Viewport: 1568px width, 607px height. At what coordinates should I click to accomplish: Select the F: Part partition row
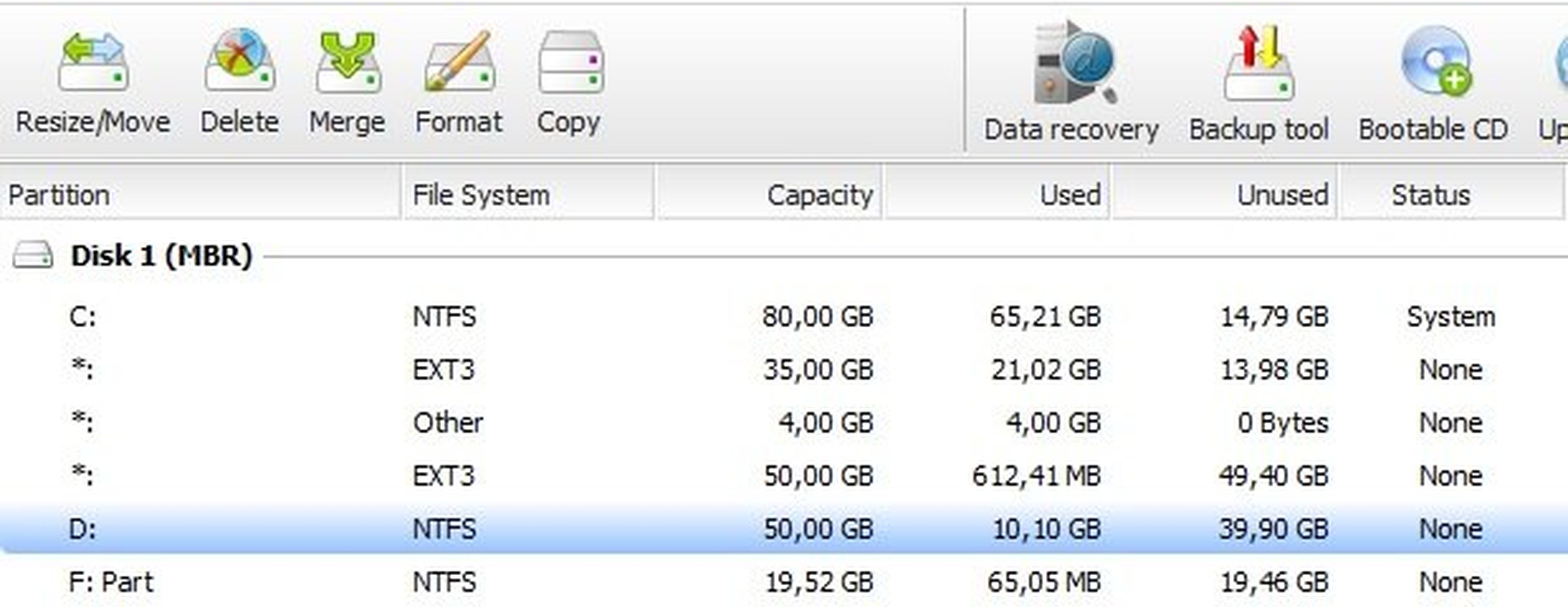[x=784, y=582]
